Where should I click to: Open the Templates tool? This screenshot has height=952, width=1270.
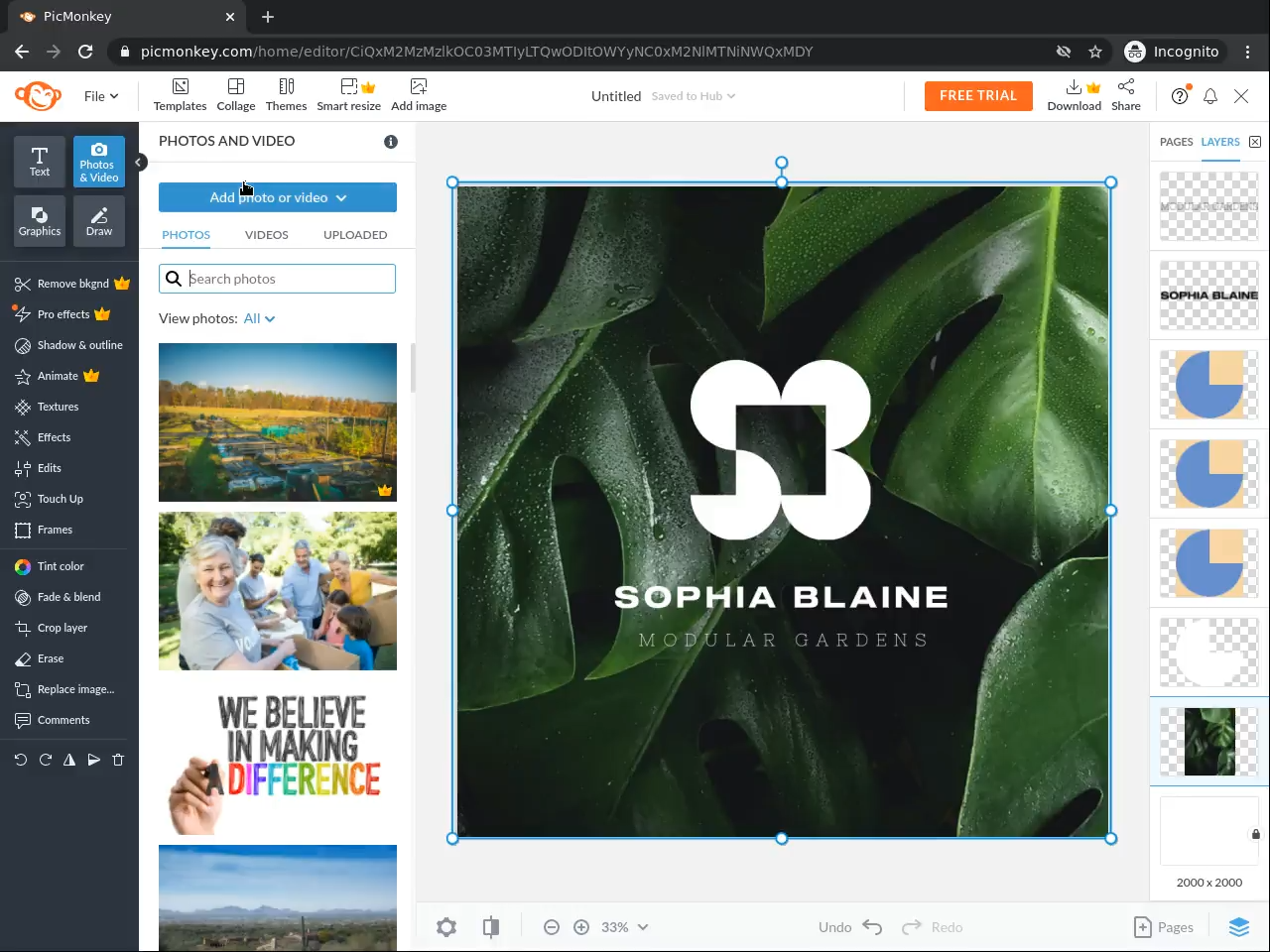[x=180, y=95]
